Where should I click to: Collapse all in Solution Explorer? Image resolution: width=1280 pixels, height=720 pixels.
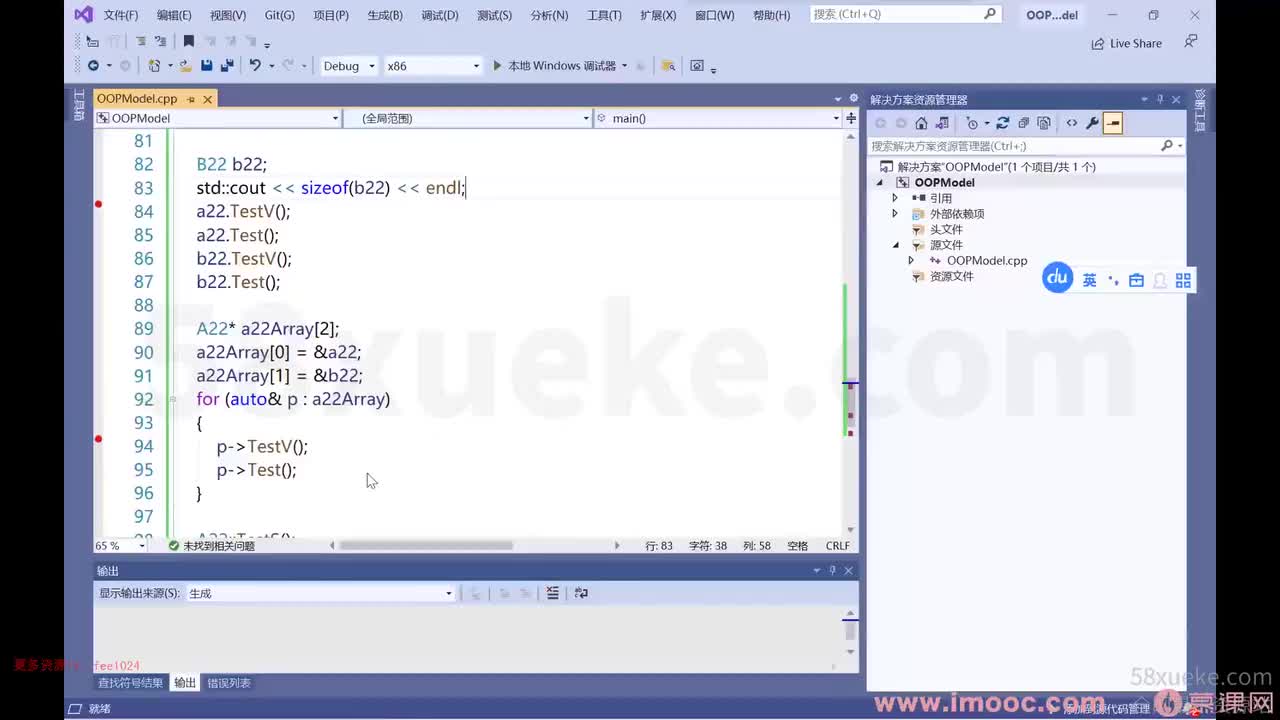coord(1023,123)
